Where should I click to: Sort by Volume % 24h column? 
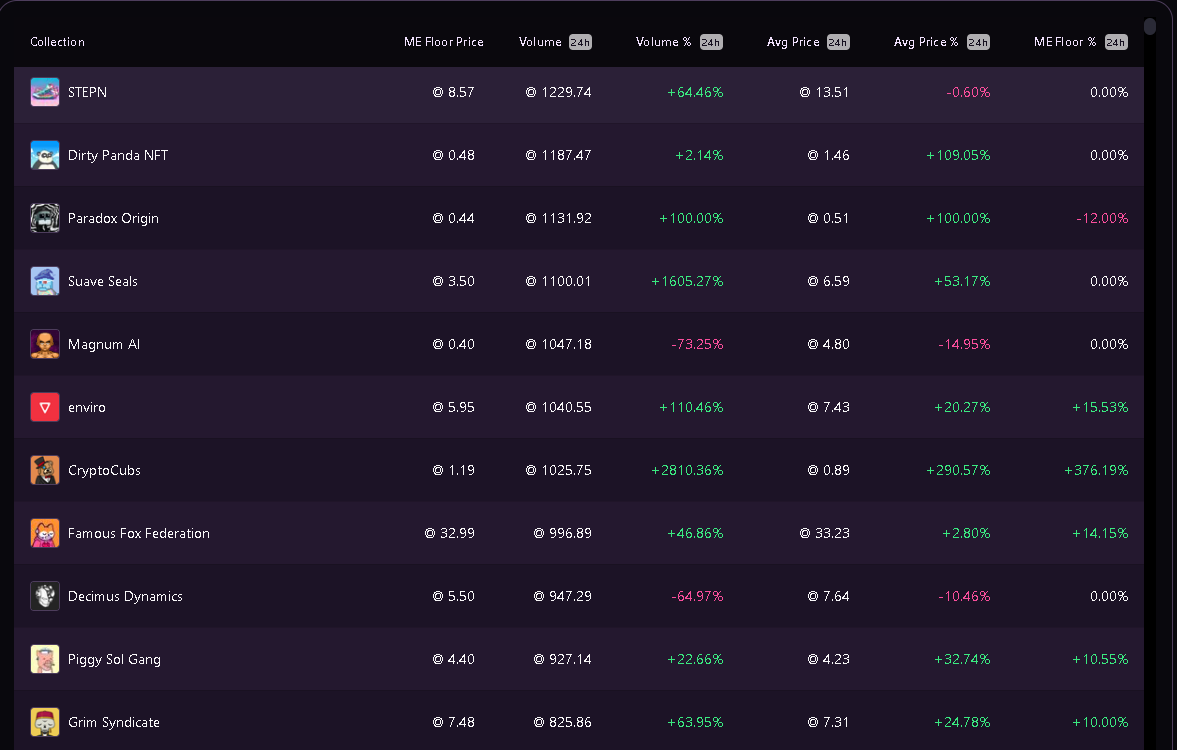coord(679,42)
